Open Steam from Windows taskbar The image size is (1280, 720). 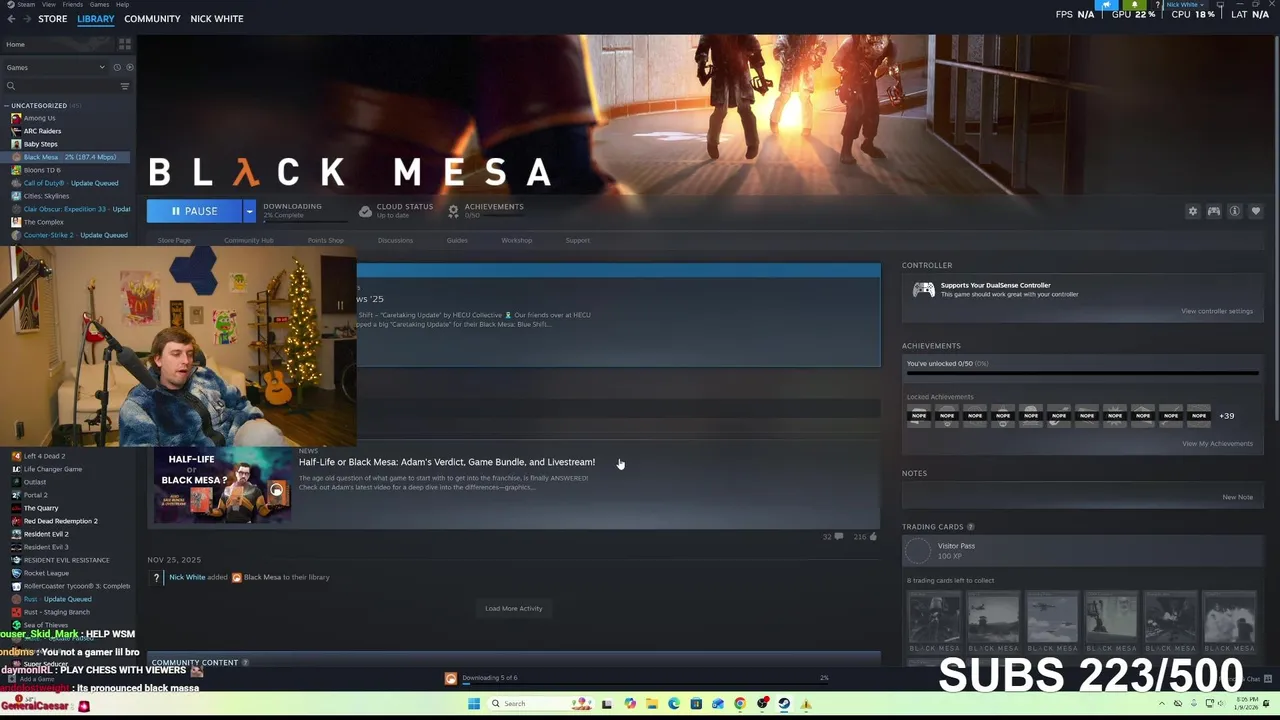tap(784, 703)
